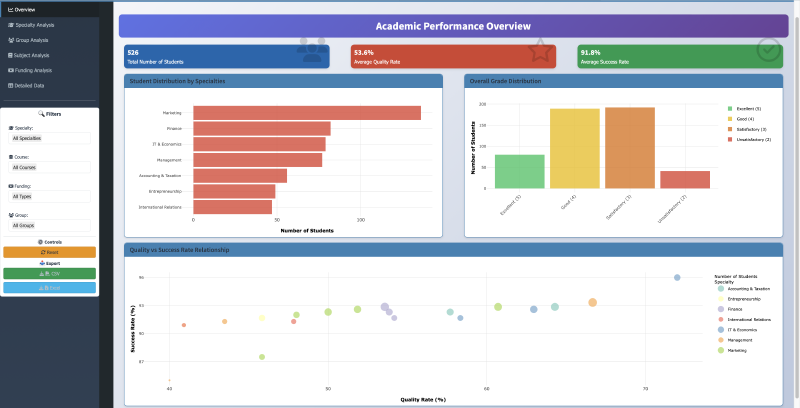Toggle the Satisfactory (3) legend swatch

730,130
